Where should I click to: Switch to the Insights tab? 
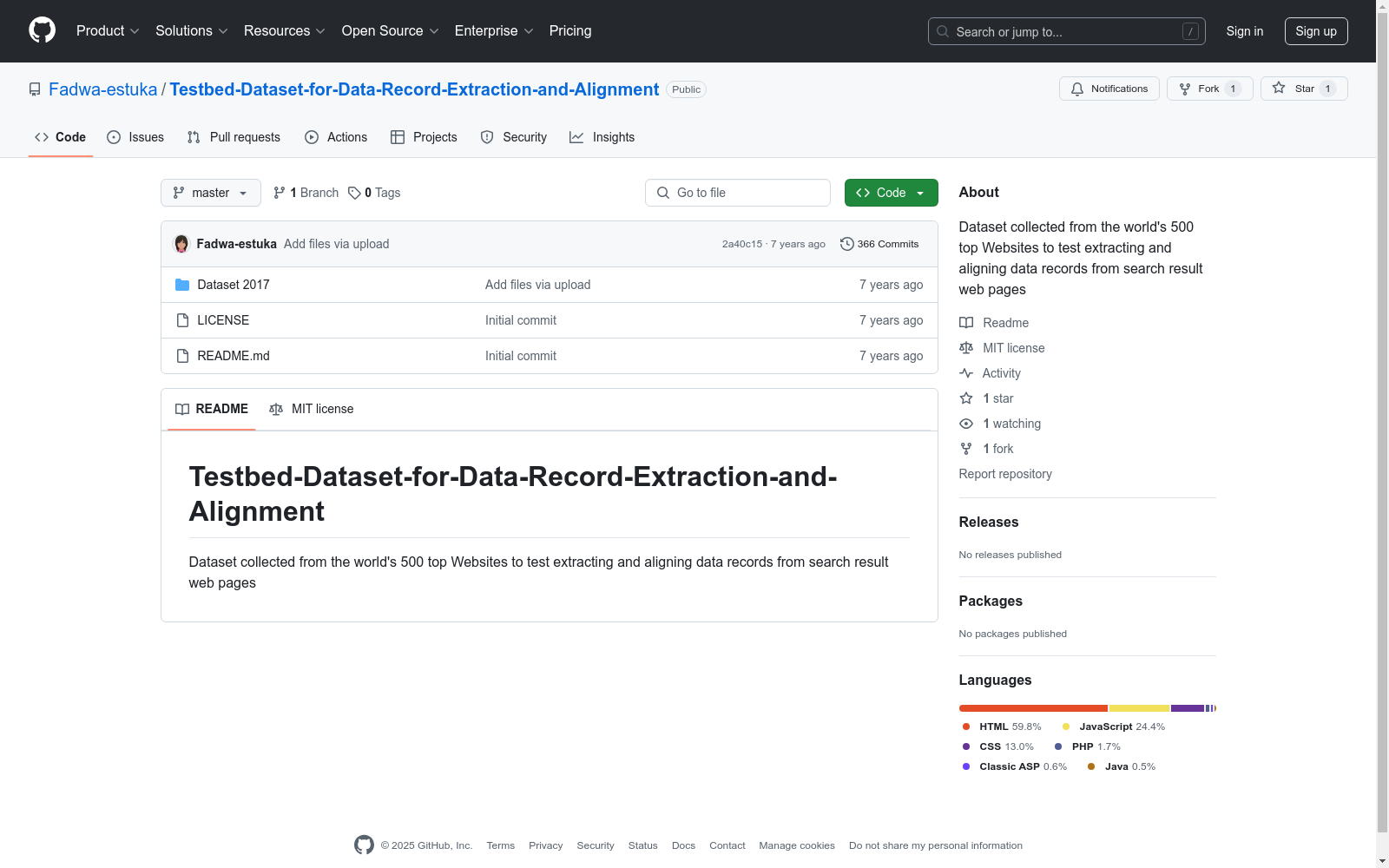(602, 137)
